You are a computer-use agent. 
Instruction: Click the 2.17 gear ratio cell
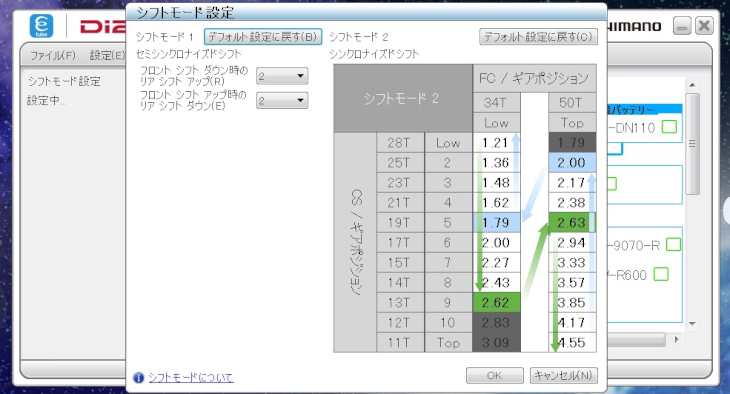(572, 183)
